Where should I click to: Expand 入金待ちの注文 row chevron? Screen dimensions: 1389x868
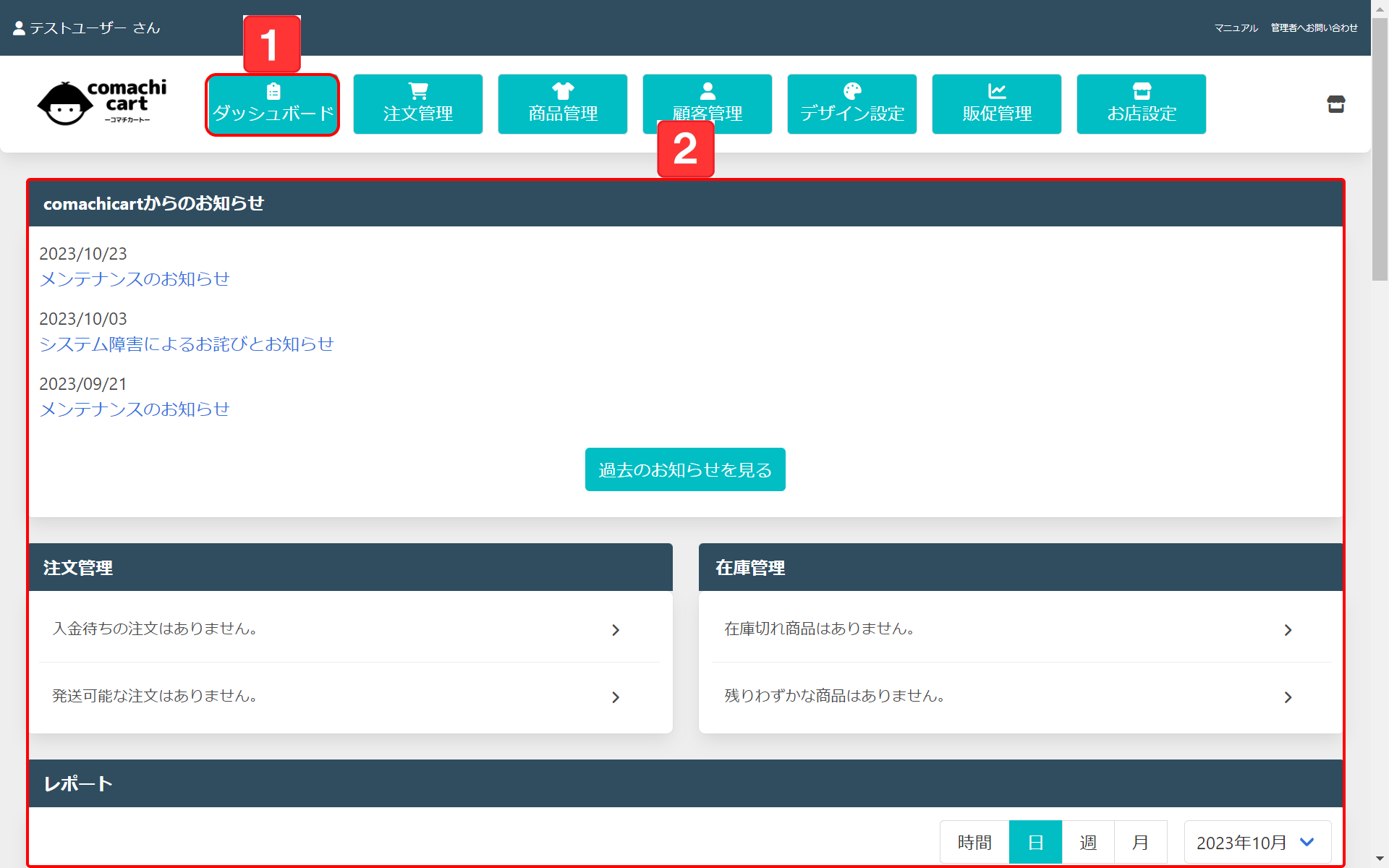(x=616, y=630)
